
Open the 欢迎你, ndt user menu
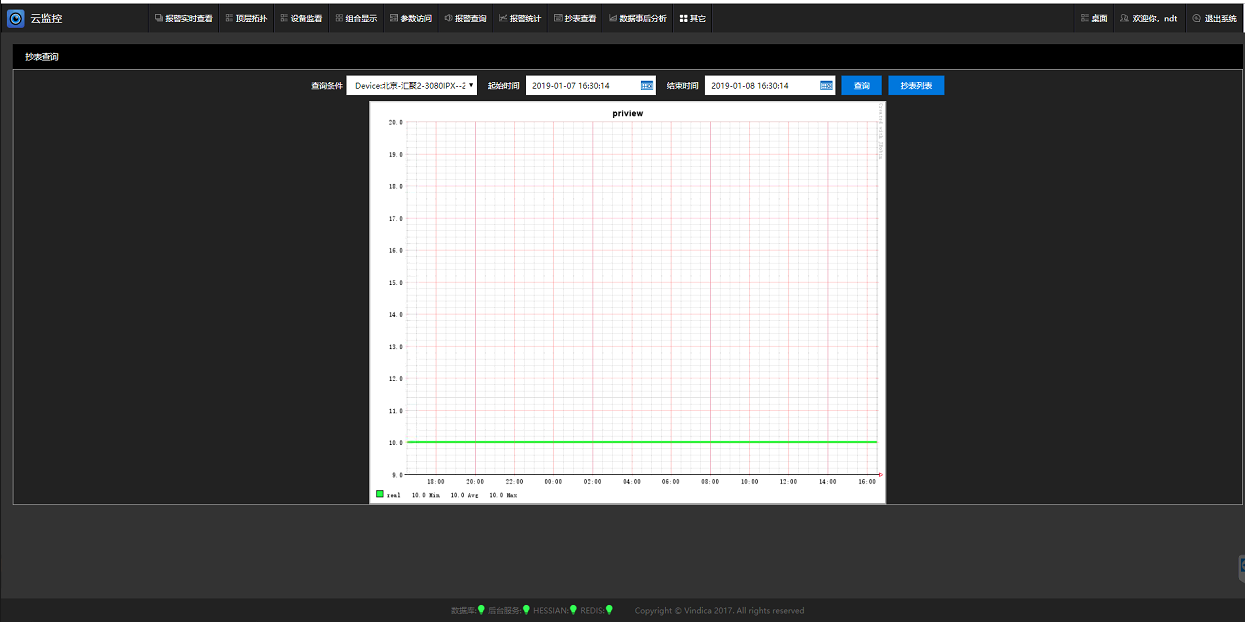(1148, 18)
